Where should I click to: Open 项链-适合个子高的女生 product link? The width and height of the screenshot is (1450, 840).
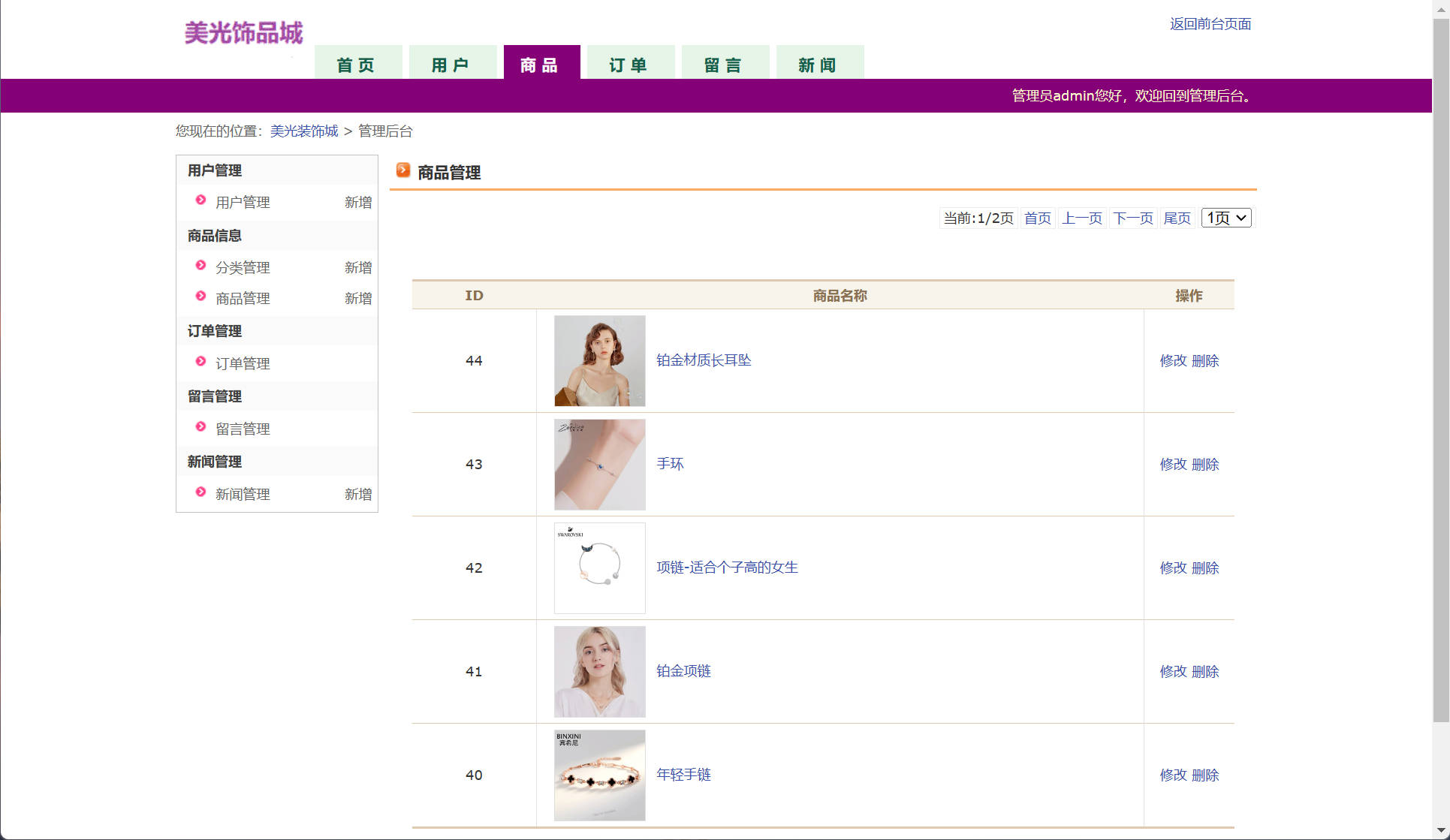point(727,568)
